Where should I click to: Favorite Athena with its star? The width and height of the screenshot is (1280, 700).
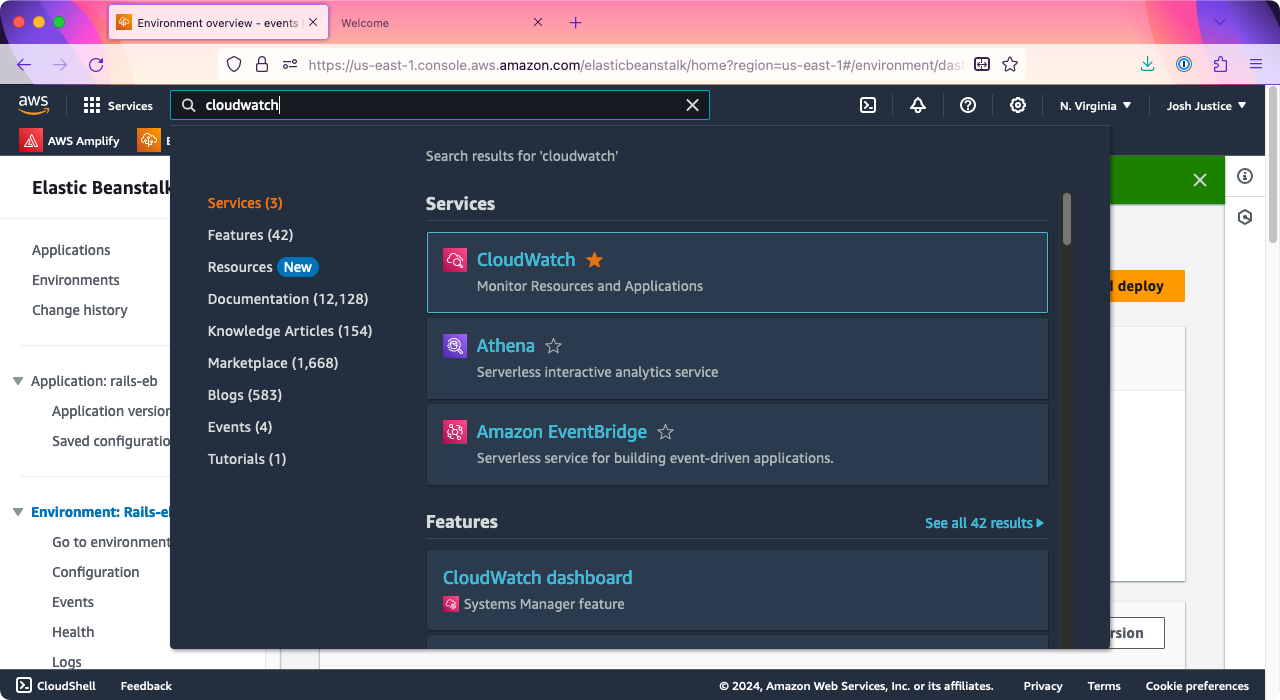tap(553, 346)
